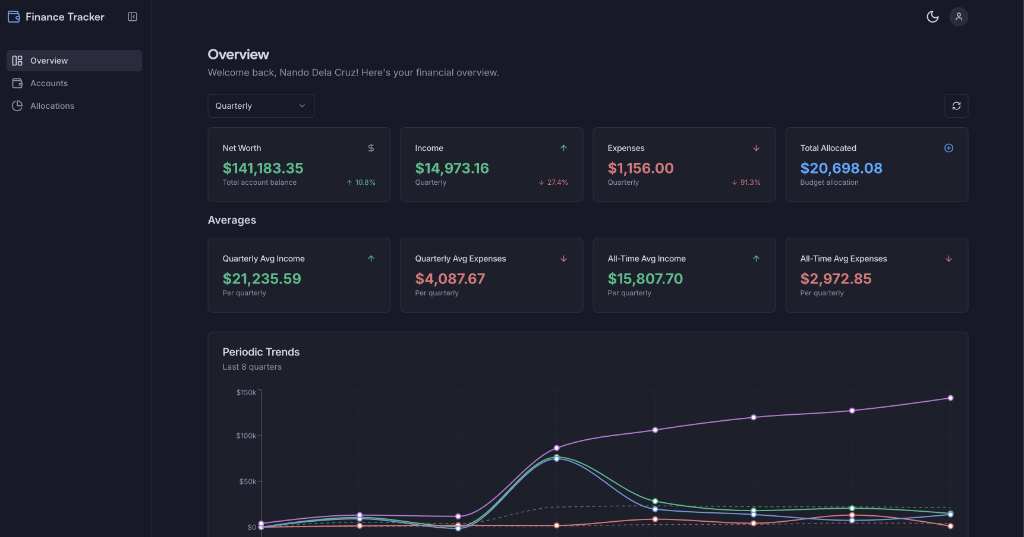Click the down arrow on the Expenses card
This screenshot has width=1024, height=537.
(x=756, y=148)
